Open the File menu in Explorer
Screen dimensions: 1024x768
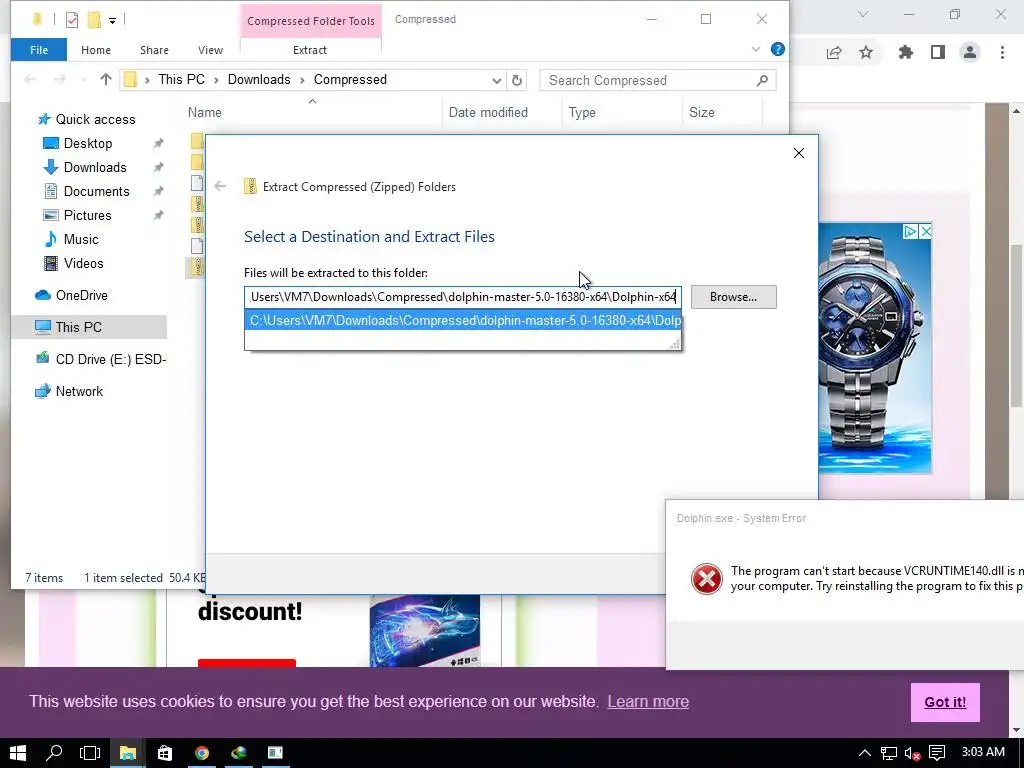click(x=39, y=50)
